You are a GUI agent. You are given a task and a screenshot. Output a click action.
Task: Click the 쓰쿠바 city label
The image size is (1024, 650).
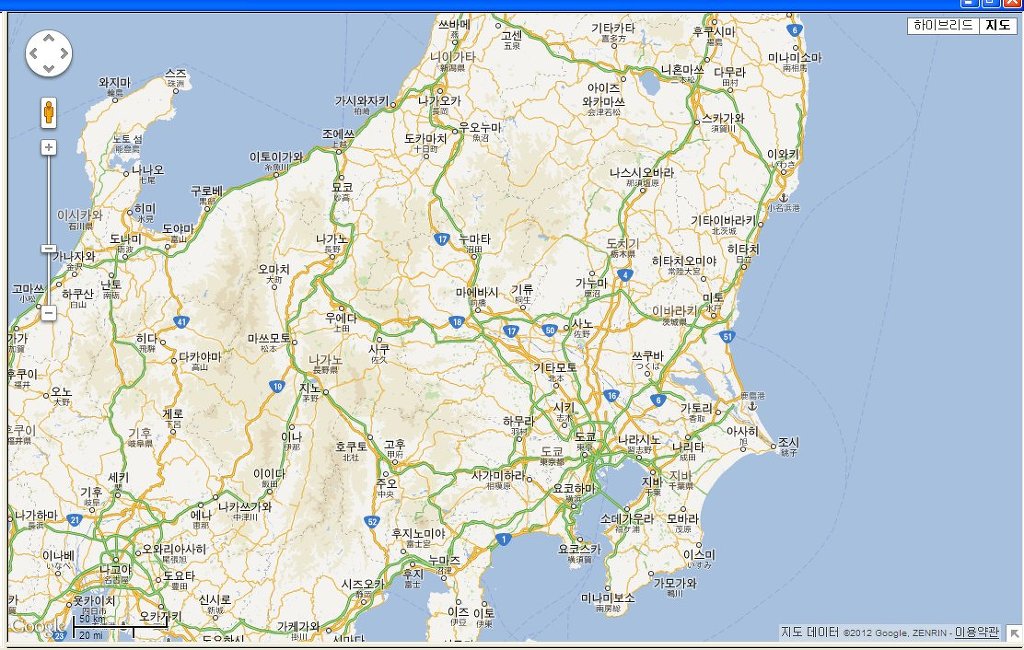coord(648,356)
